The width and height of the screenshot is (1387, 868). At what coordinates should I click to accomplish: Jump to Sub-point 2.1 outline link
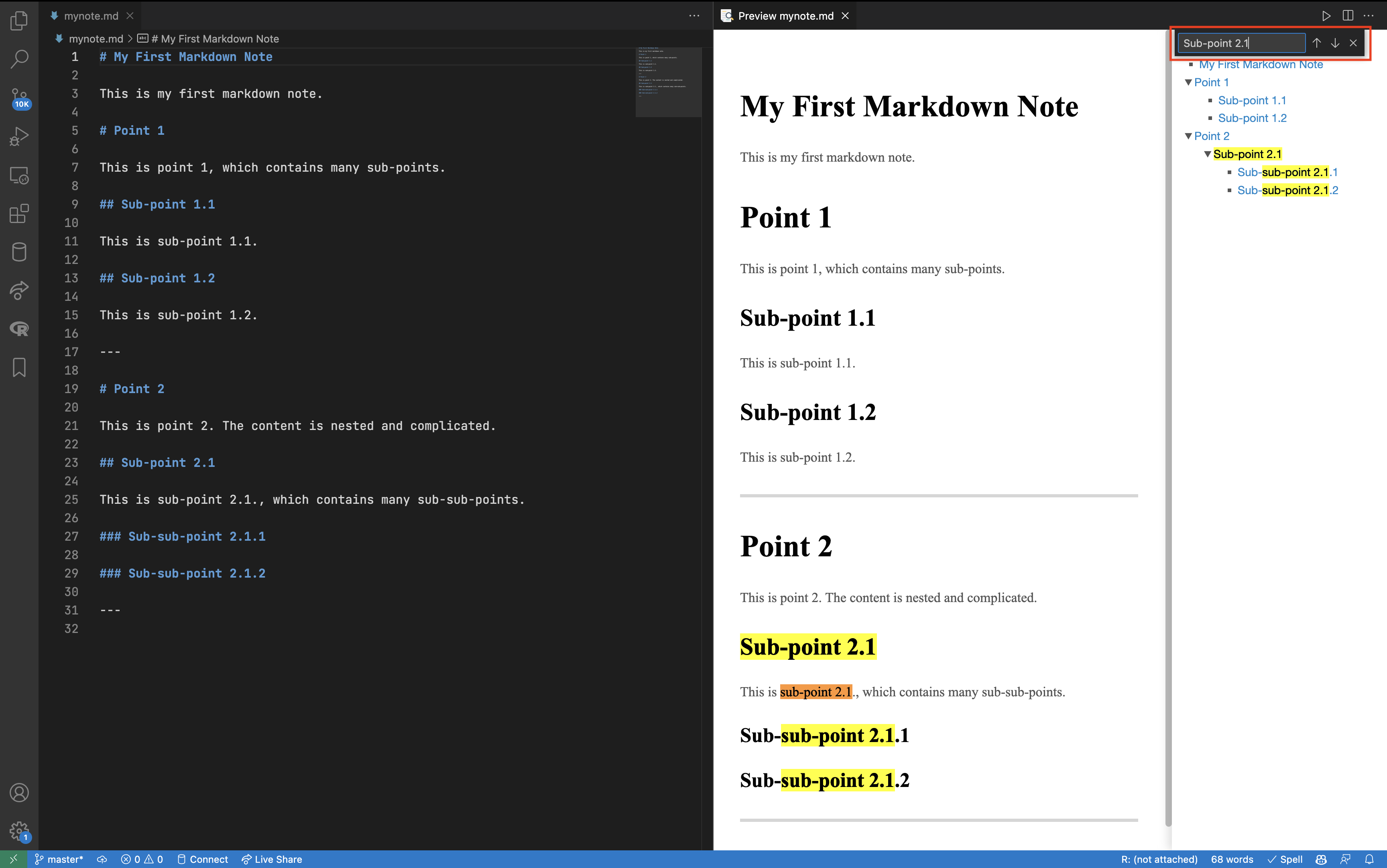[x=1247, y=154]
